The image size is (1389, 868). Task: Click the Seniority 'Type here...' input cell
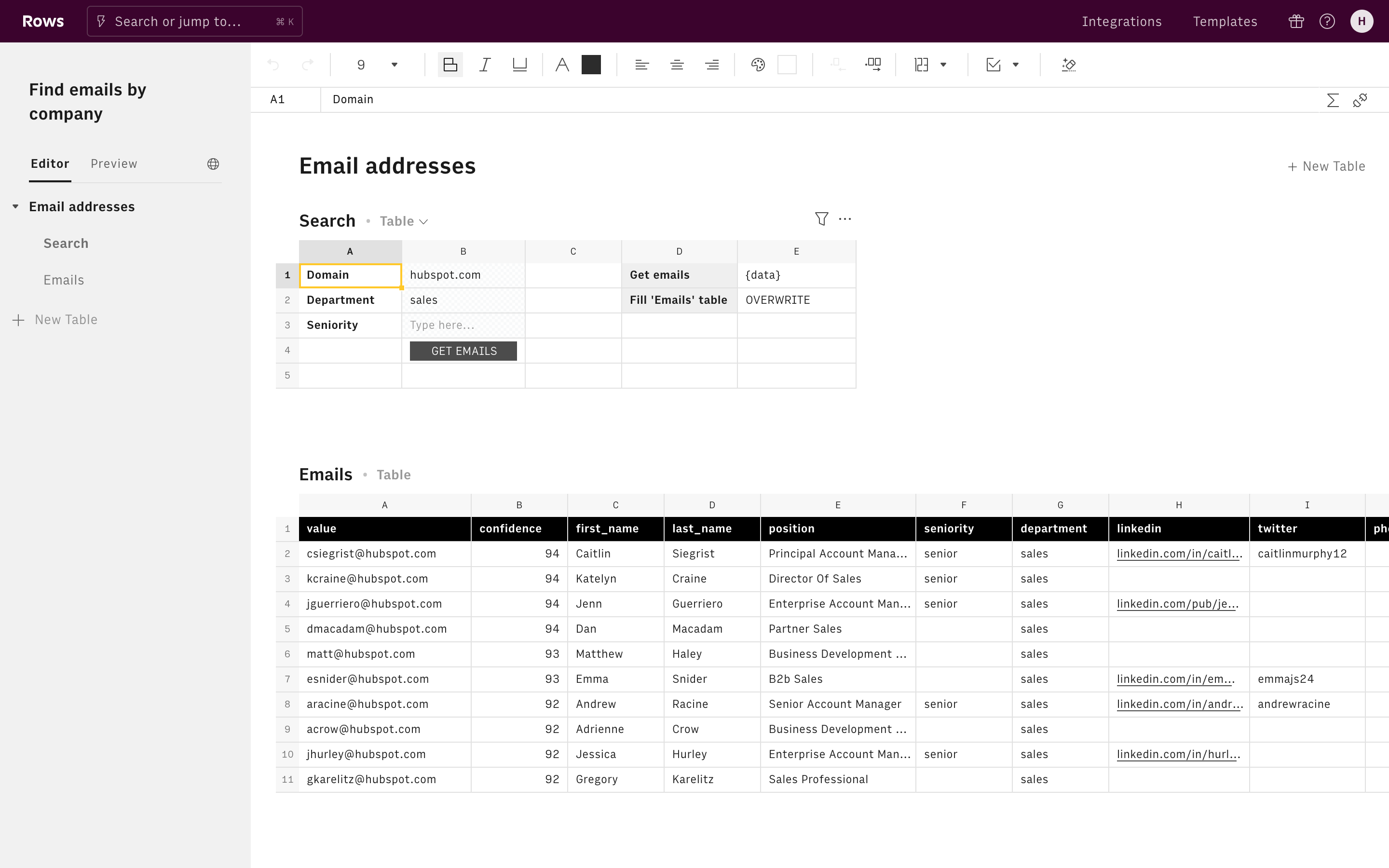[463, 325]
